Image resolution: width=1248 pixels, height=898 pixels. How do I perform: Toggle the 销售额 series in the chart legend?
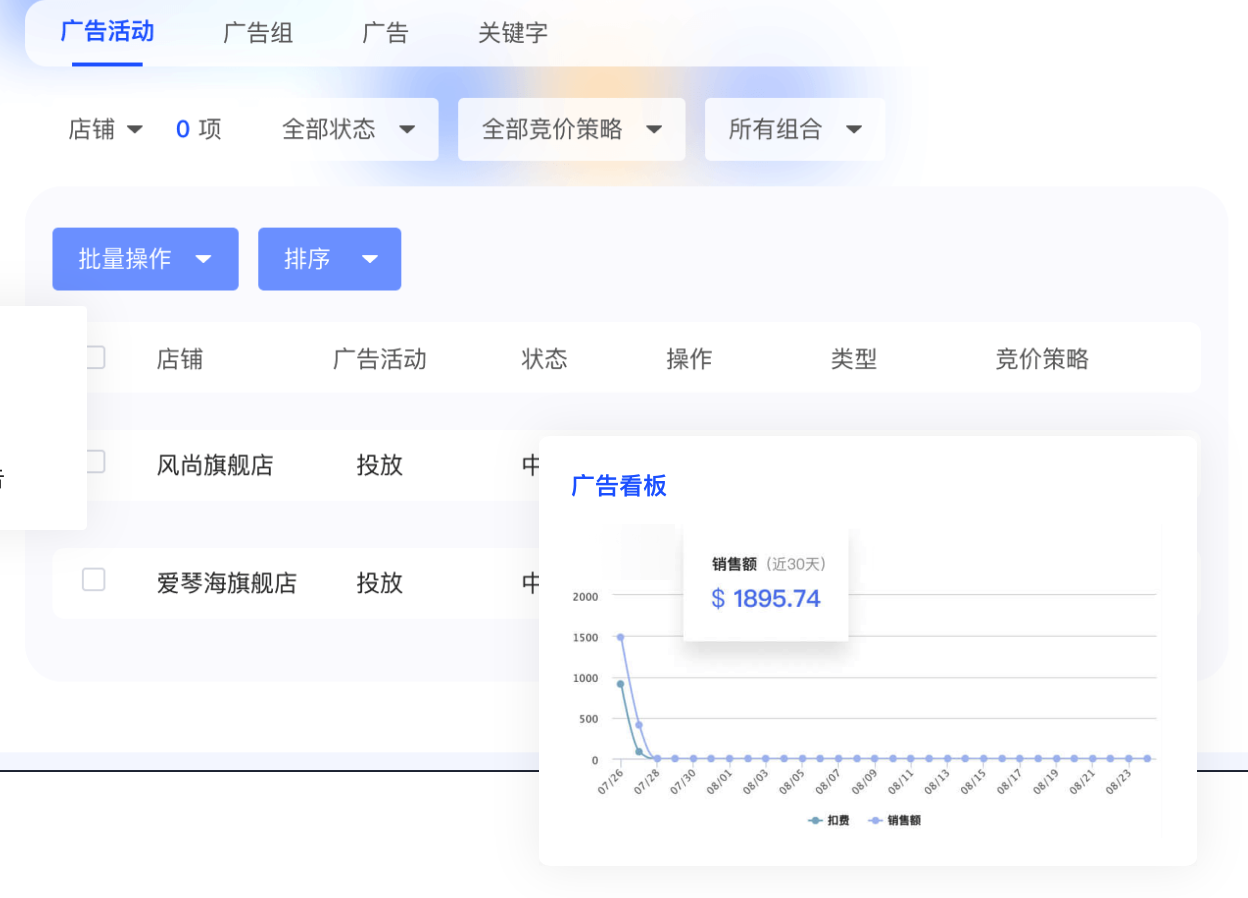(x=893, y=818)
